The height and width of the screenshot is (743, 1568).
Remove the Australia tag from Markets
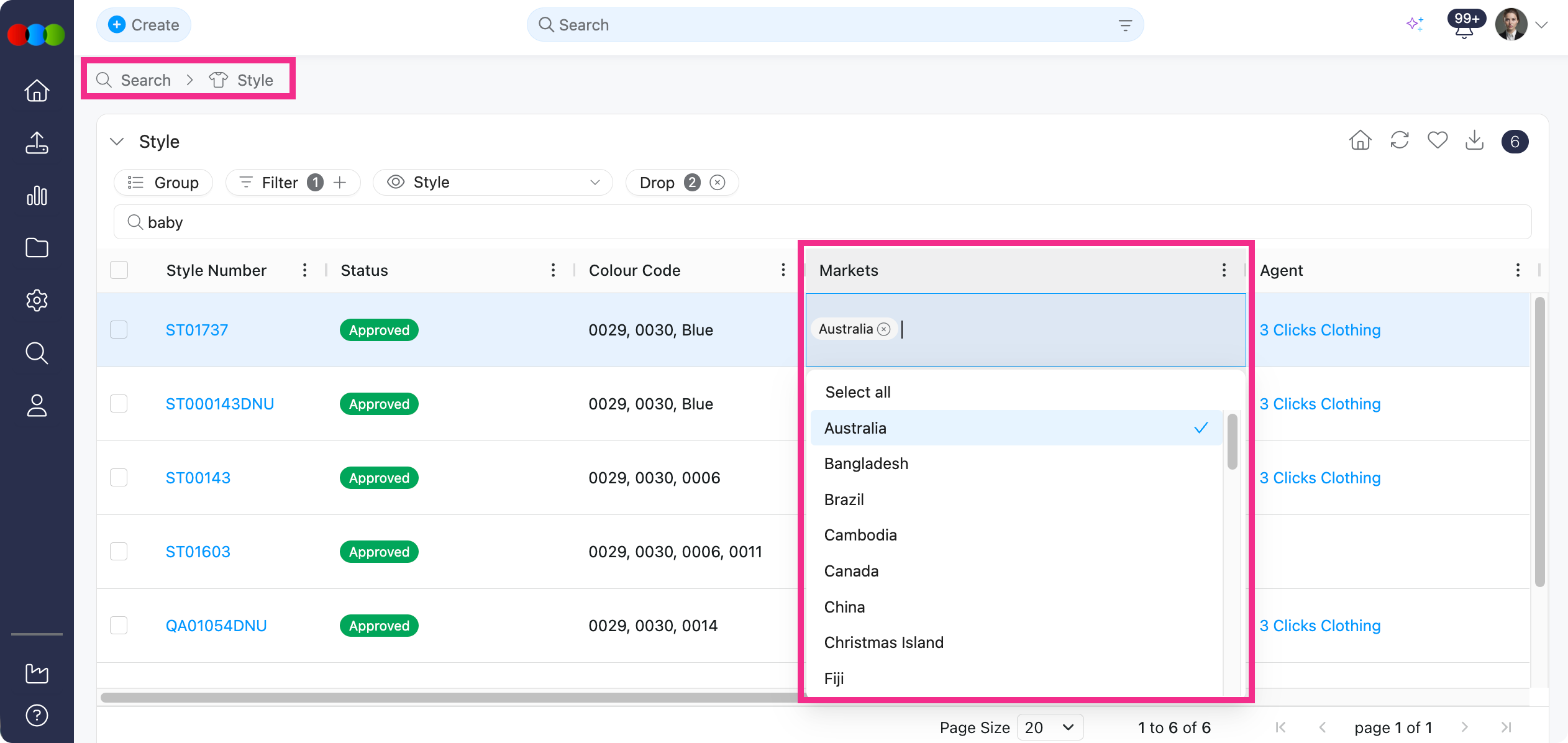click(x=883, y=329)
